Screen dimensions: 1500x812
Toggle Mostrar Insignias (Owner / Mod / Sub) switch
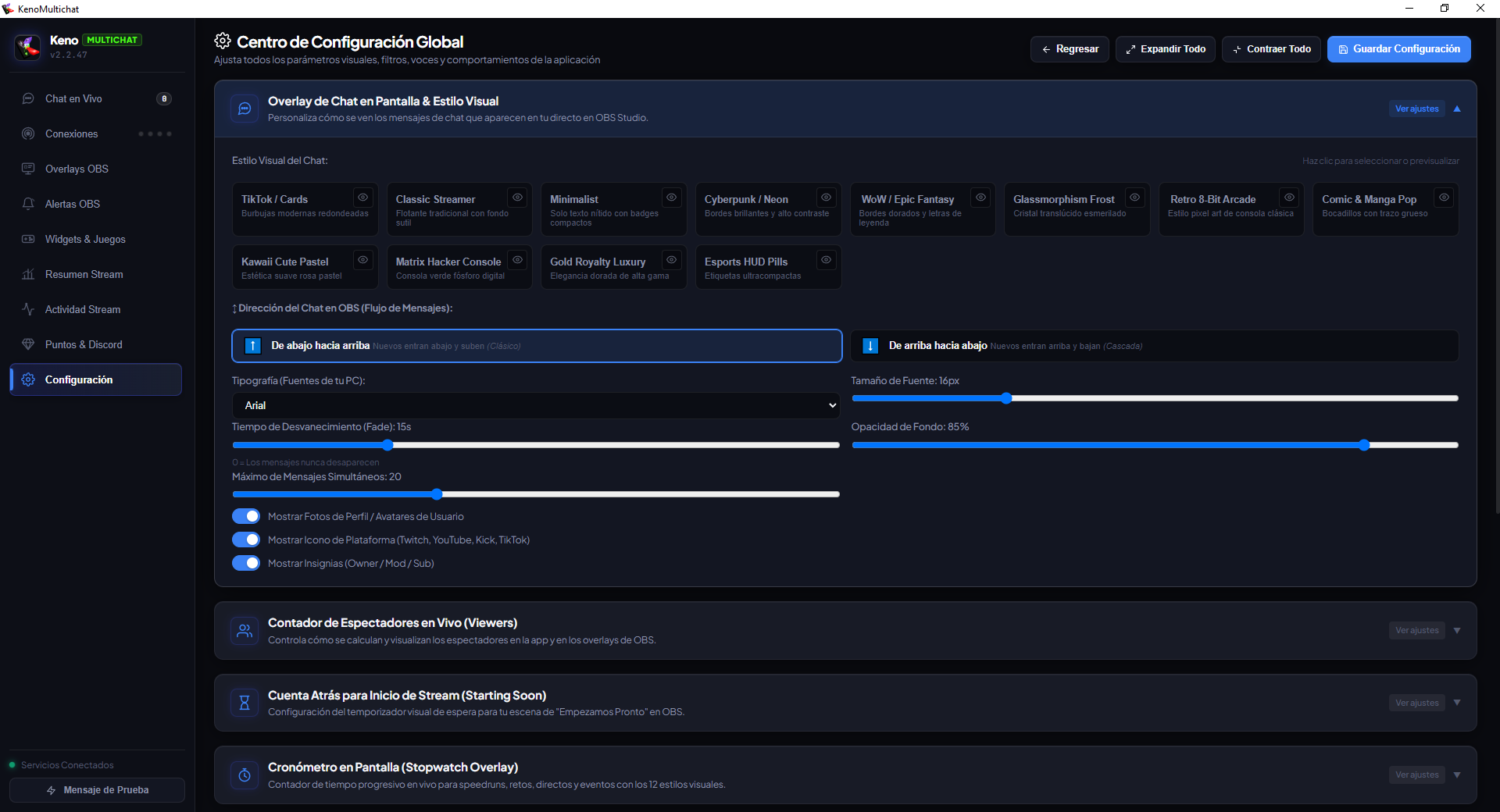coord(246,563)
